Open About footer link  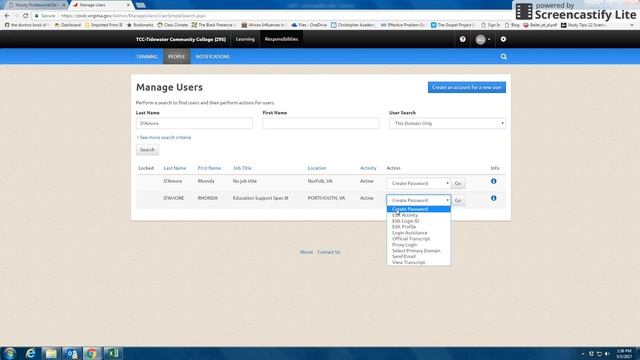(x=306, y=252)
